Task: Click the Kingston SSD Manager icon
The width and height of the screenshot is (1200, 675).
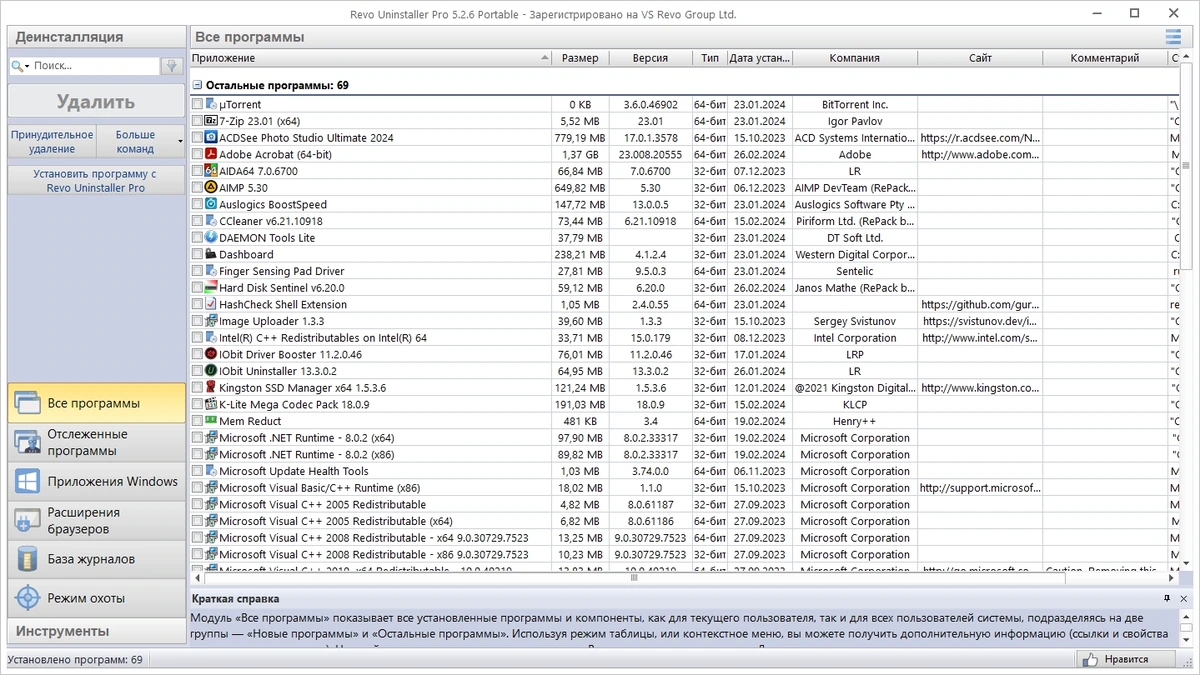Action: coord(211,387)
